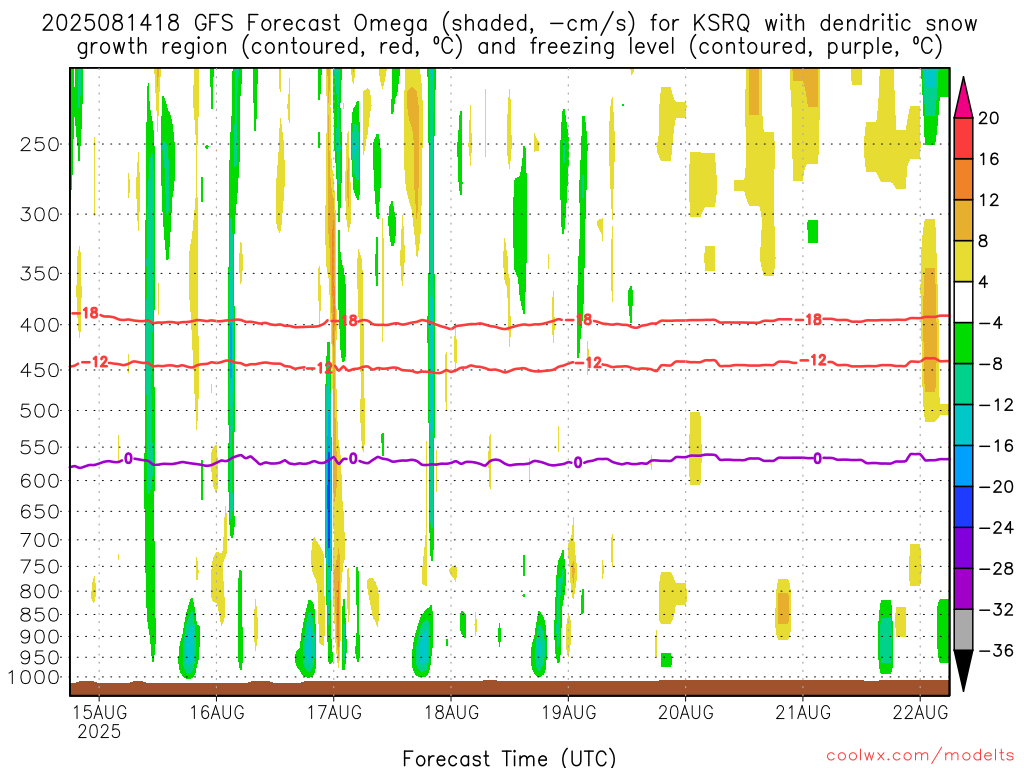
Task: Click the blue colorbar swatch between -20 and -24
Action: pos(963,507)
